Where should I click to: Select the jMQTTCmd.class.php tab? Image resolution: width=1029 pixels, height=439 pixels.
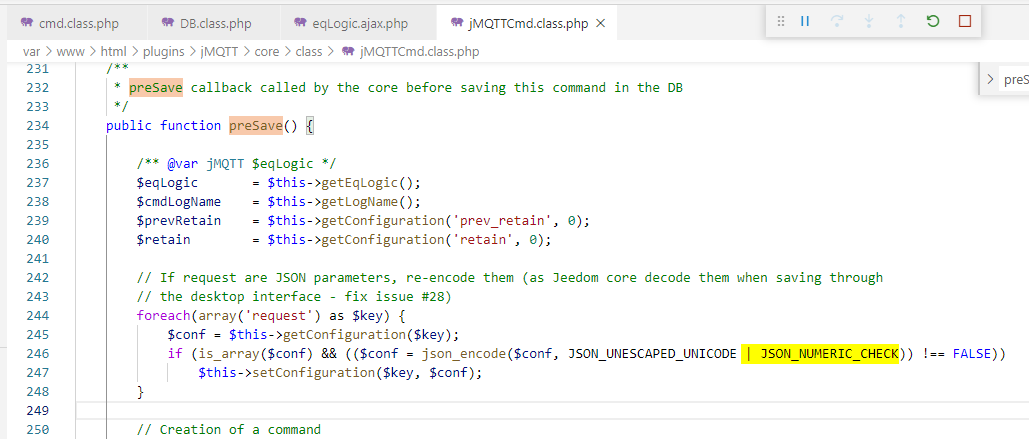coord(528,24)
